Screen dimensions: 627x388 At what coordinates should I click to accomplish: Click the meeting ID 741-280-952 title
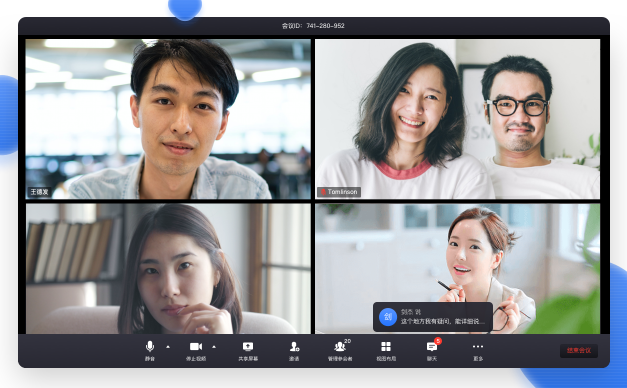[313, 26]
